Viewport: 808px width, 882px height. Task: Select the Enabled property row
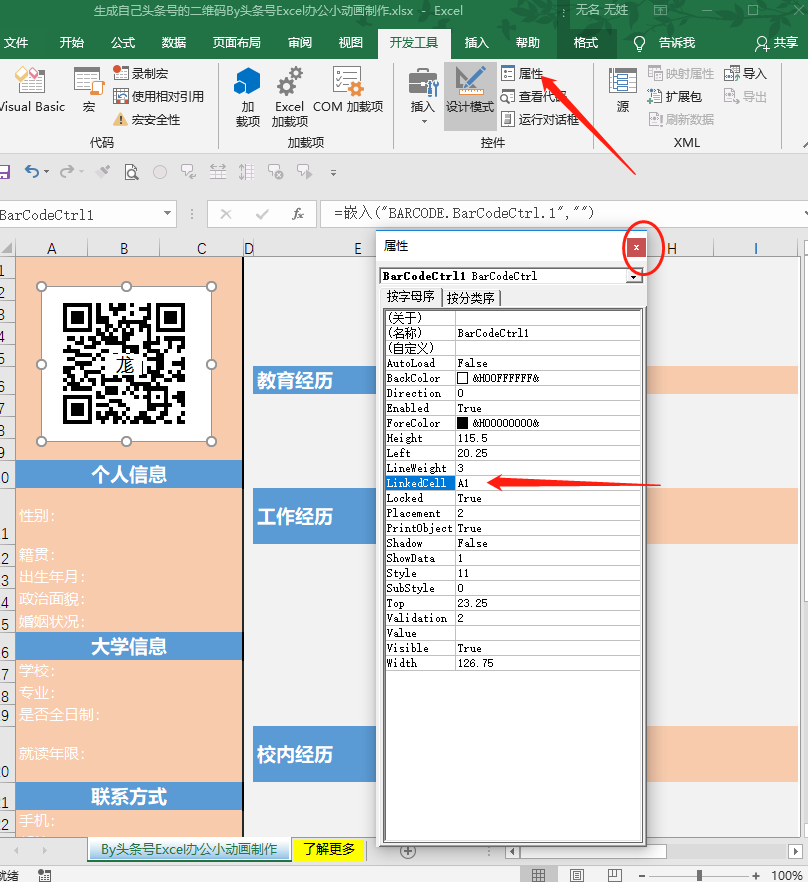pyautogui.click(x=513, y=408)
